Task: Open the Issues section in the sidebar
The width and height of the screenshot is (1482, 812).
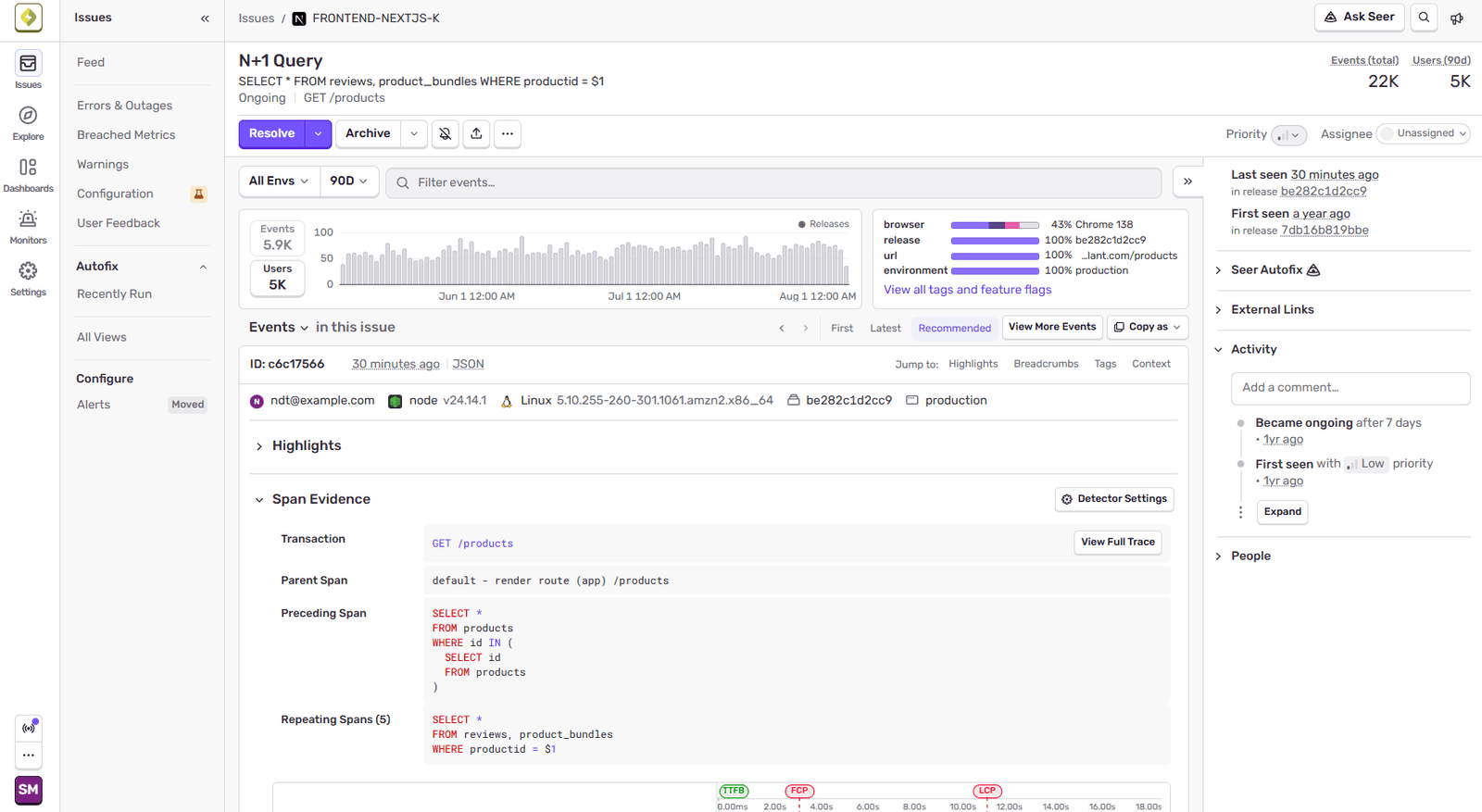Action: pos(28,69)
